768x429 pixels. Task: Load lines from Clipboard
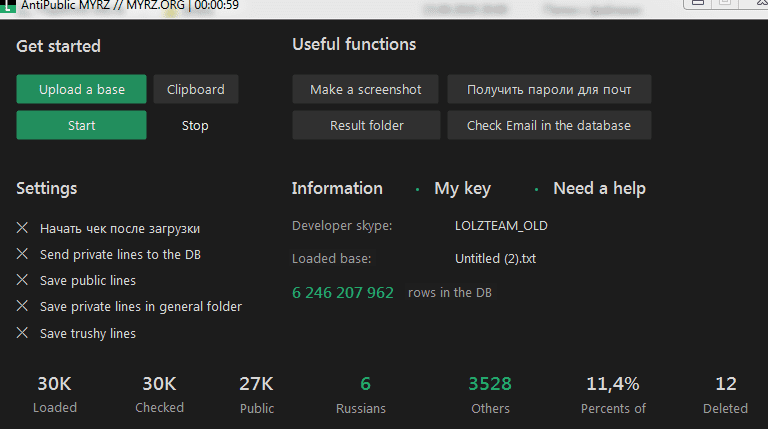click(x=196, y=89)
